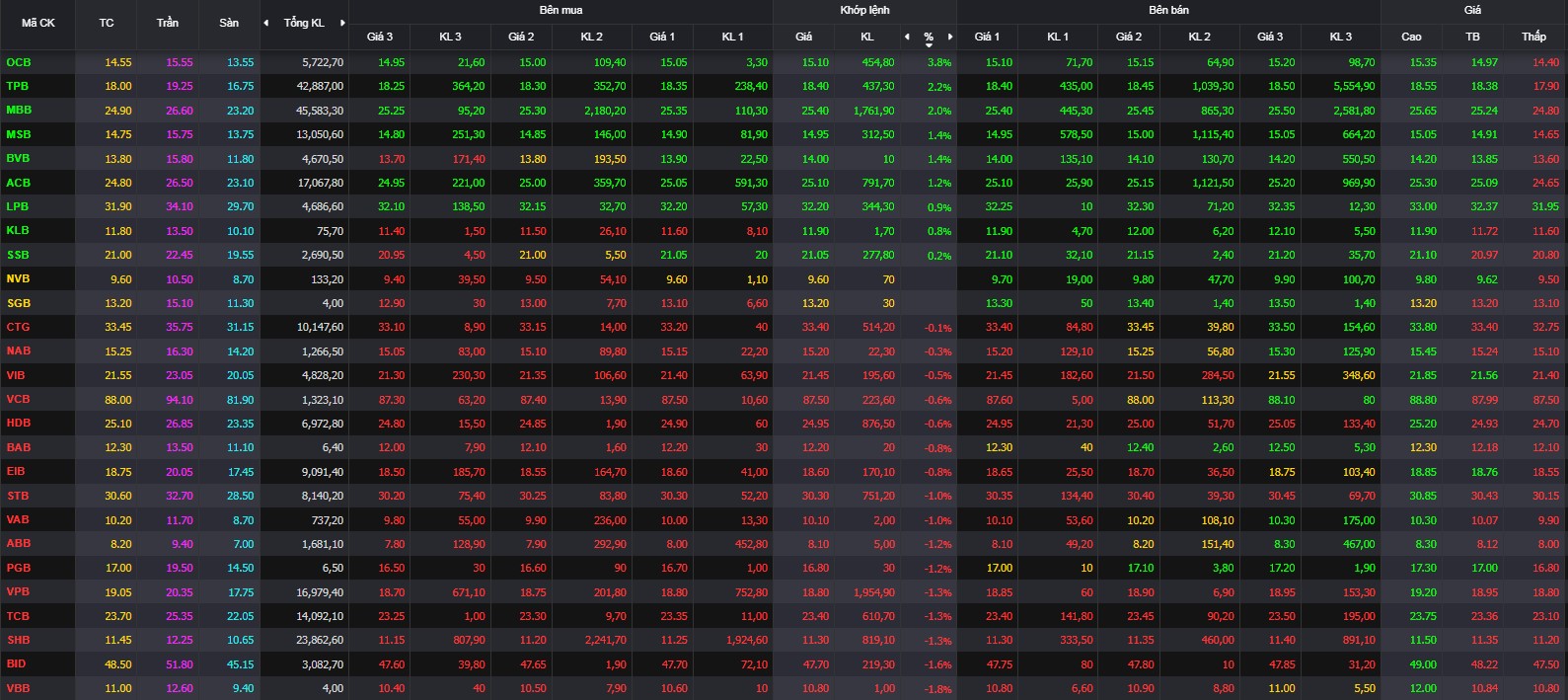Open the ACB stock symbol
Viewport: 1568px width, 700px height.
[19, 183]
